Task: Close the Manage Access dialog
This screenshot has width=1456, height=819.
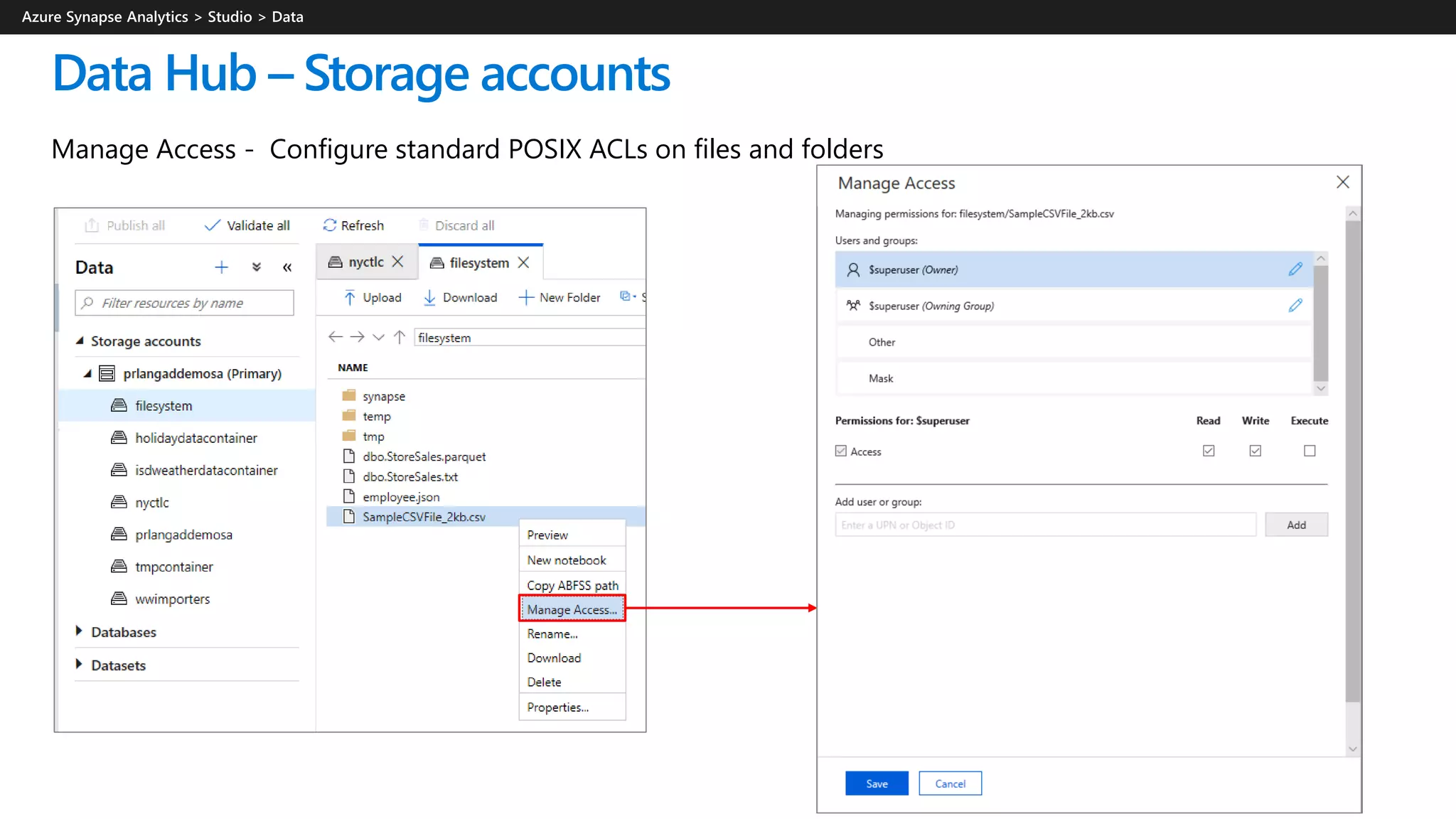Action: pos(1342,182)
